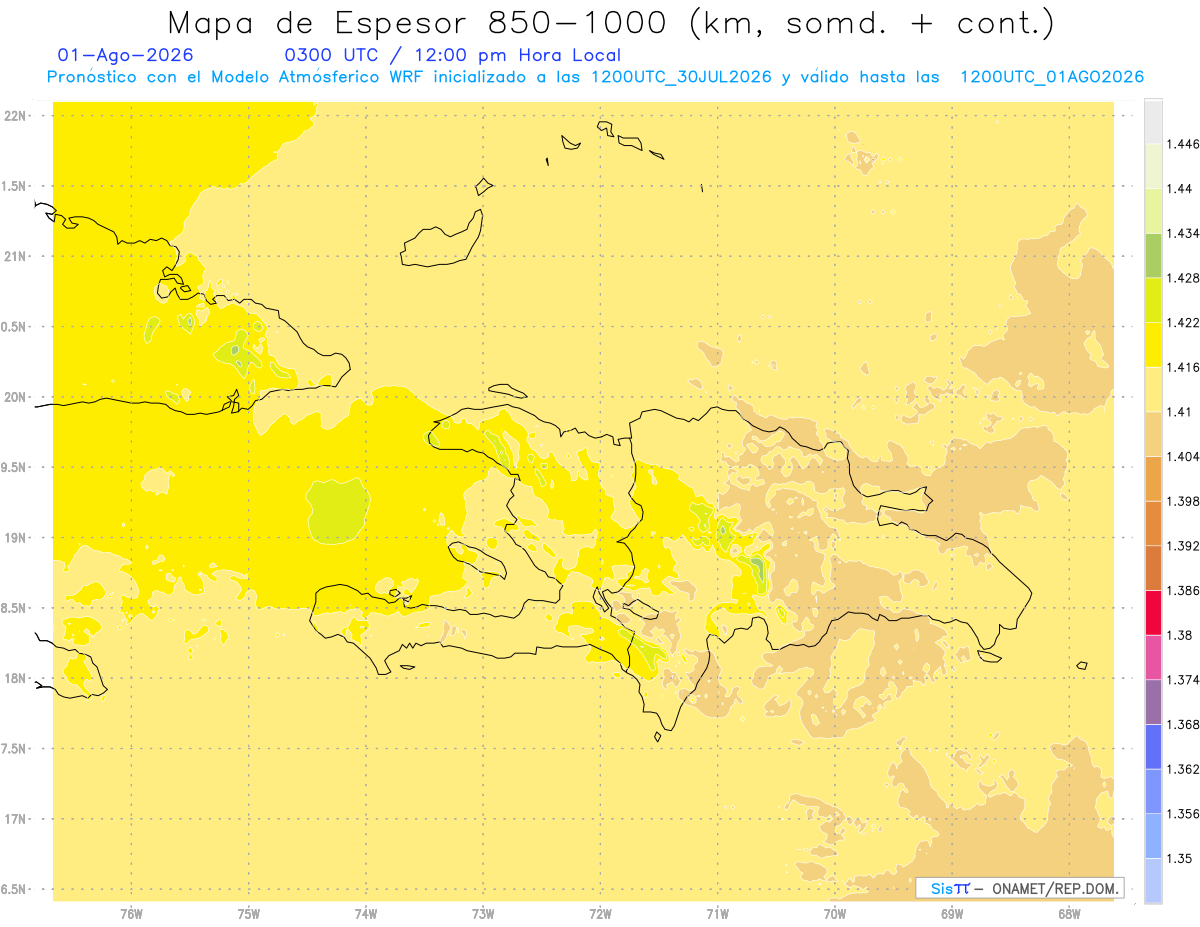1200x927 pixels.
Task: Click the colorbar value 1.35
Action: point(1180,858)
